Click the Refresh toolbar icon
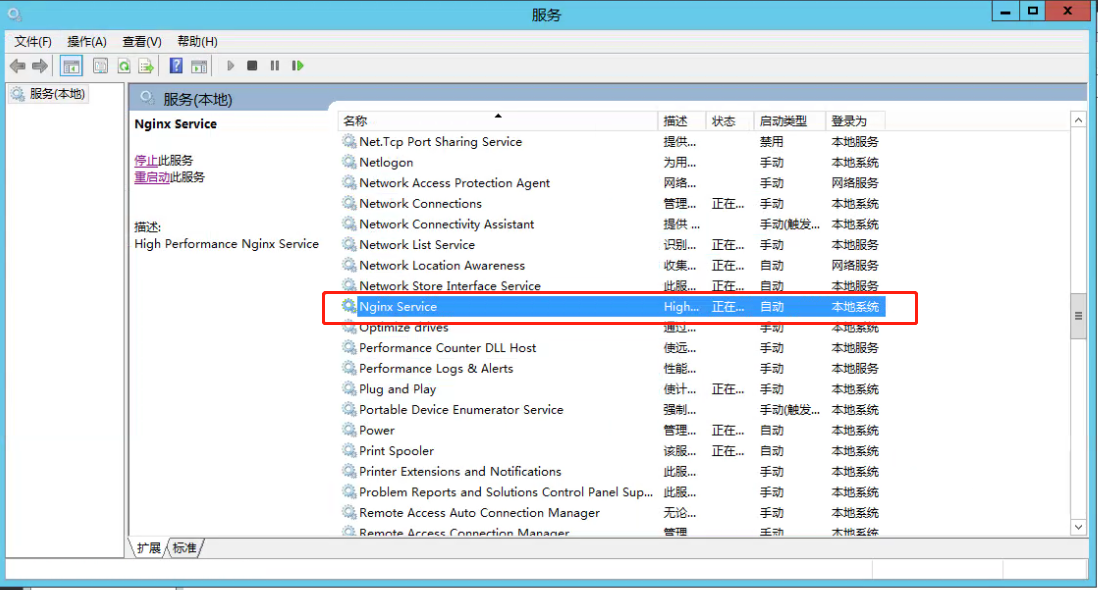 (123, 66)
